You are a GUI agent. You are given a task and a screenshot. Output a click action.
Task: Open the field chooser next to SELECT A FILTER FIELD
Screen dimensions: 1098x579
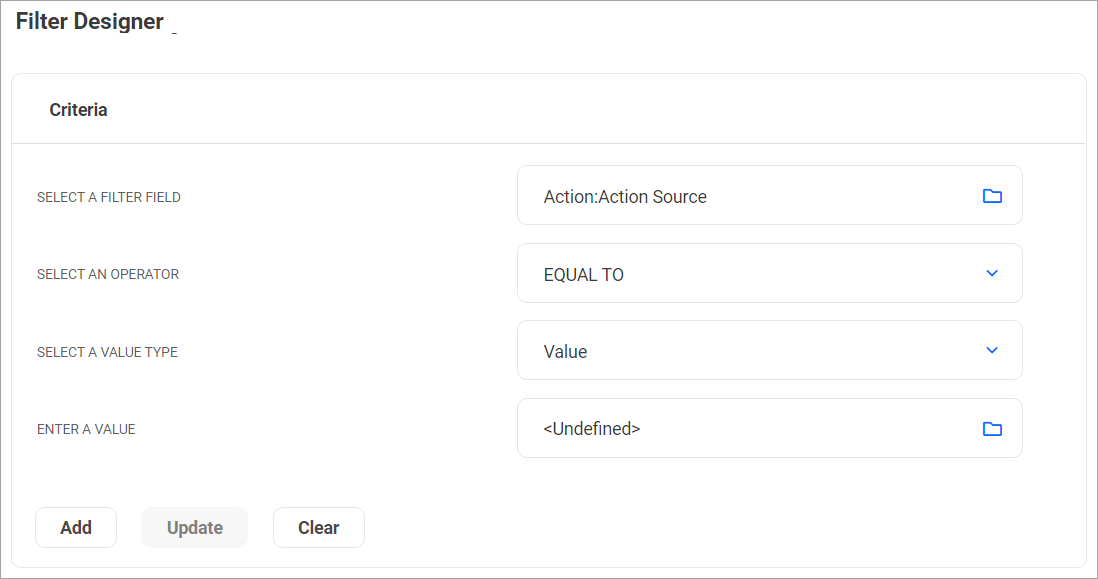coord(992,195)
